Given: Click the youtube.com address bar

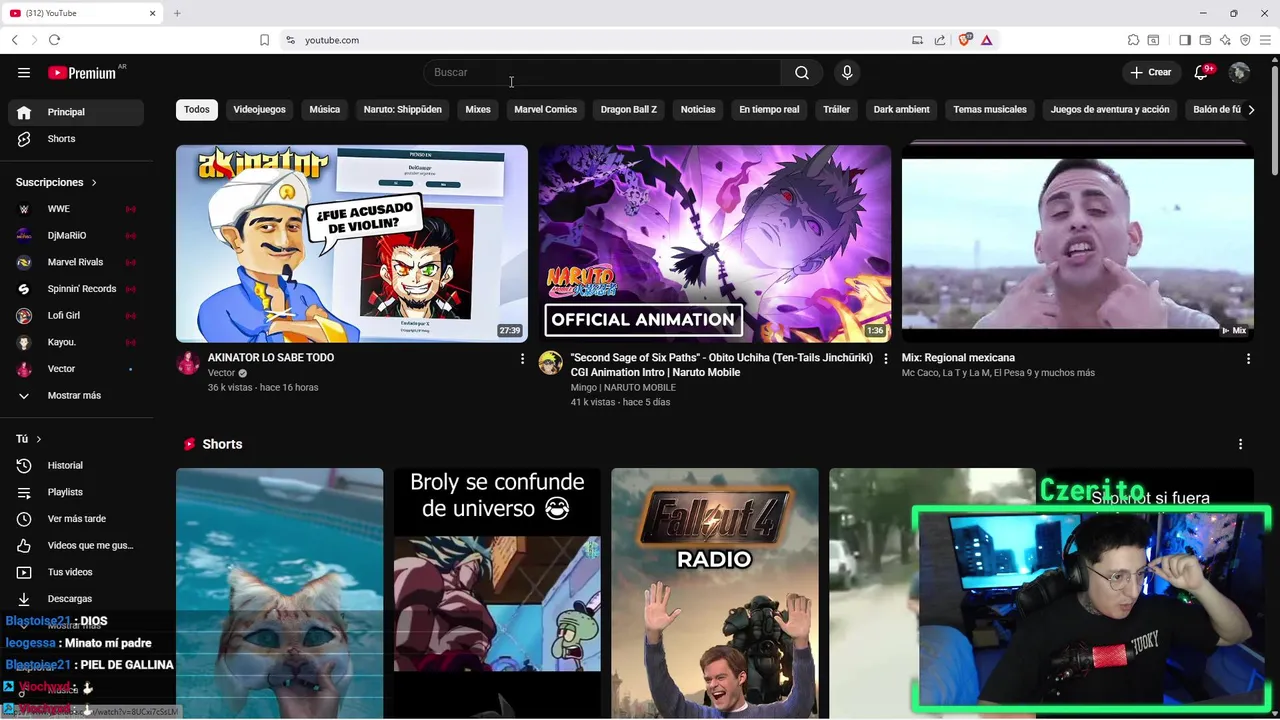Looking at the screenshot, I should (x=595, y=40).
